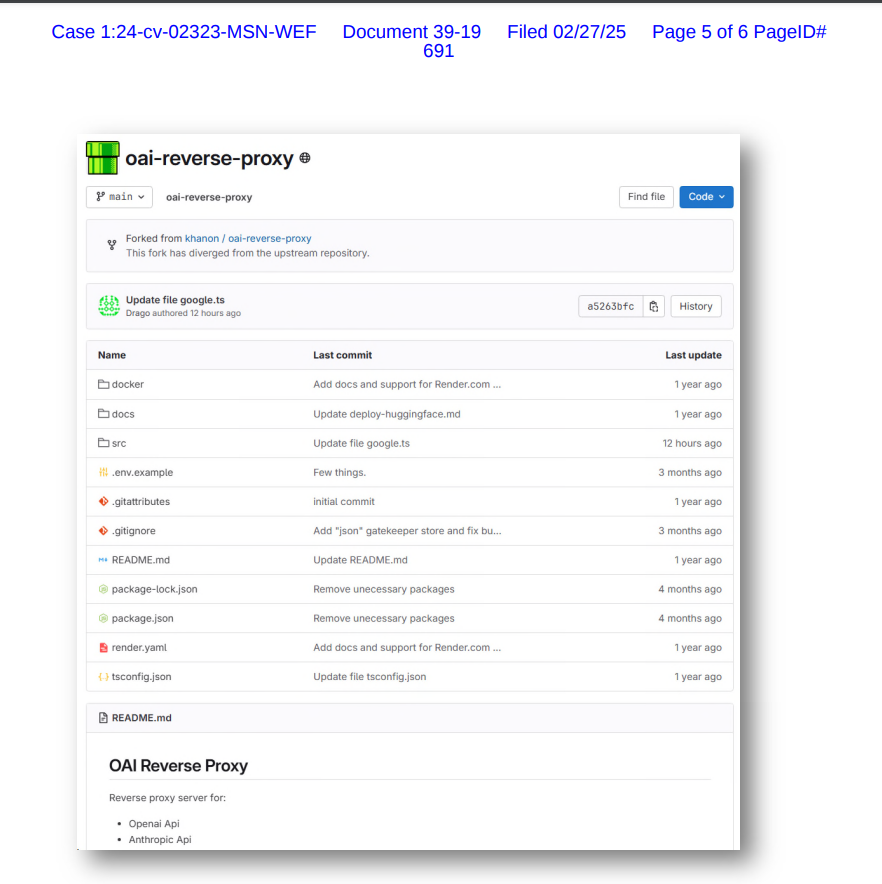The height and width of the screenshot is (884, 882).
Task: Click the render.yaml file icon
Action: point(103,648)
